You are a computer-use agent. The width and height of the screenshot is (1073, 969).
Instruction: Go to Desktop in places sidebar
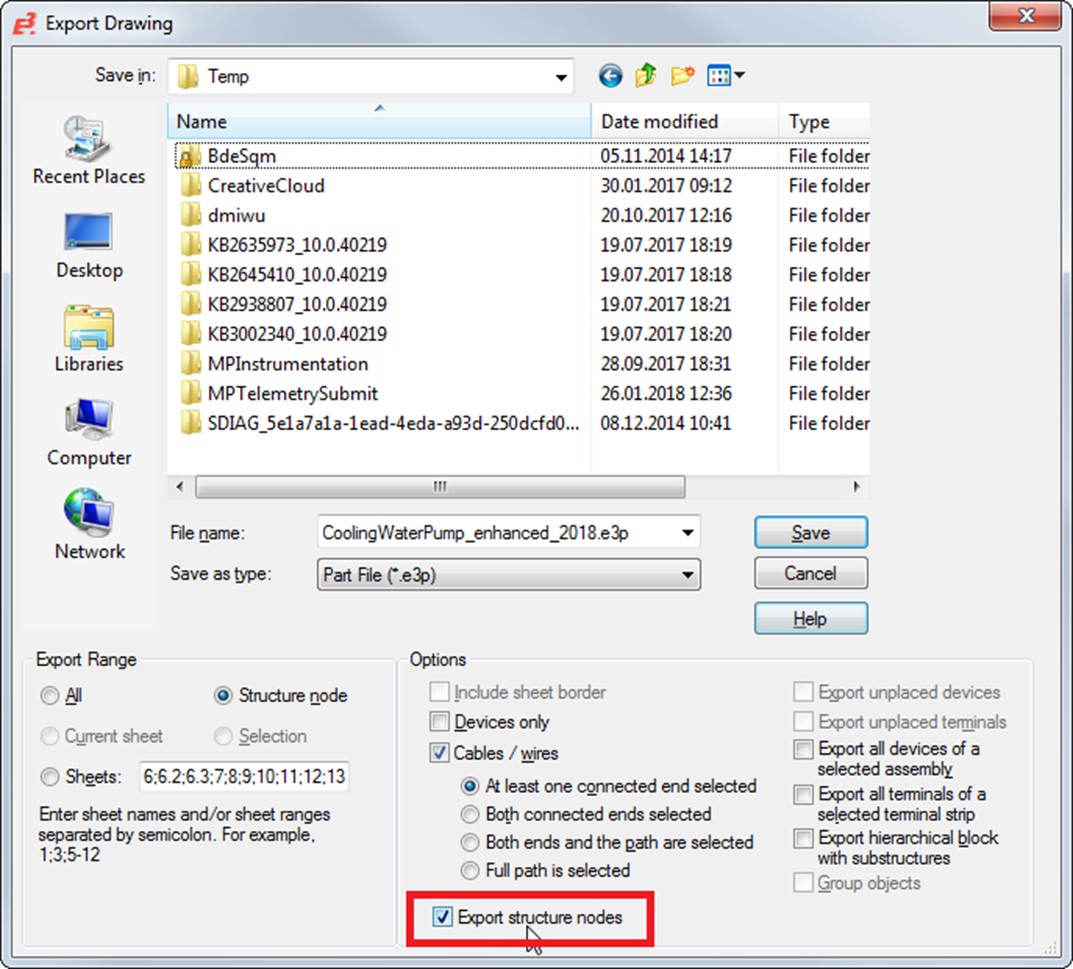(x=89, y=244)
